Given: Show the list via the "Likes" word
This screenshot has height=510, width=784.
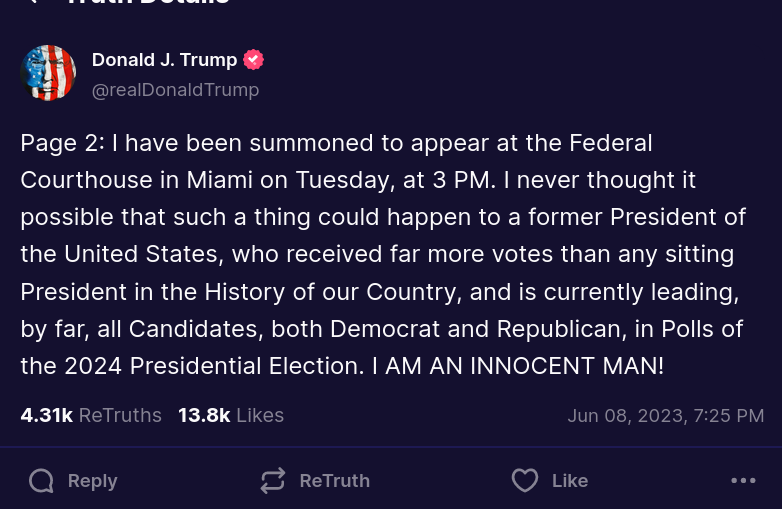Looking at the screenshot, I should pos(260,415).
